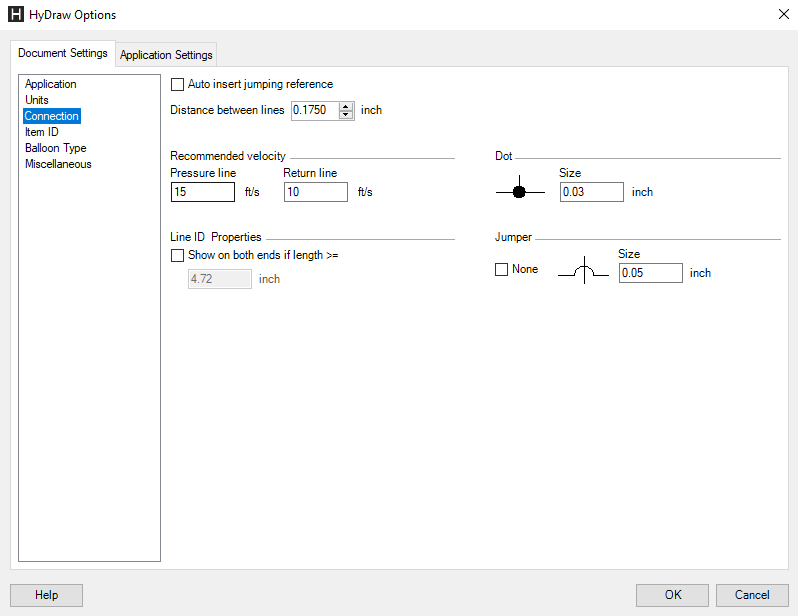The image size is (798, 616).
Task: Select Application in the settings list
Action: pyautogui.click(x=50, y=84)
